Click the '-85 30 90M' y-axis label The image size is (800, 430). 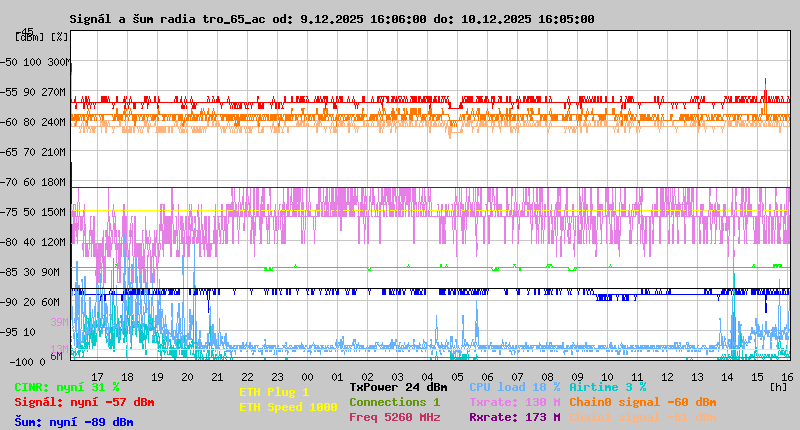click(30, 272)
